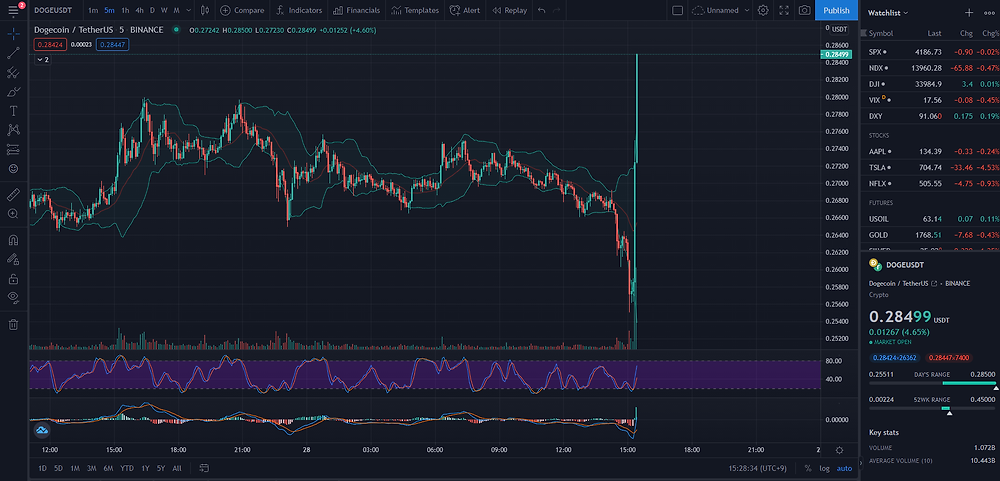This screenshot has height=481, width=1000.
Task: Open the more timeframes dropdown arrow
Action: point(189,10)
